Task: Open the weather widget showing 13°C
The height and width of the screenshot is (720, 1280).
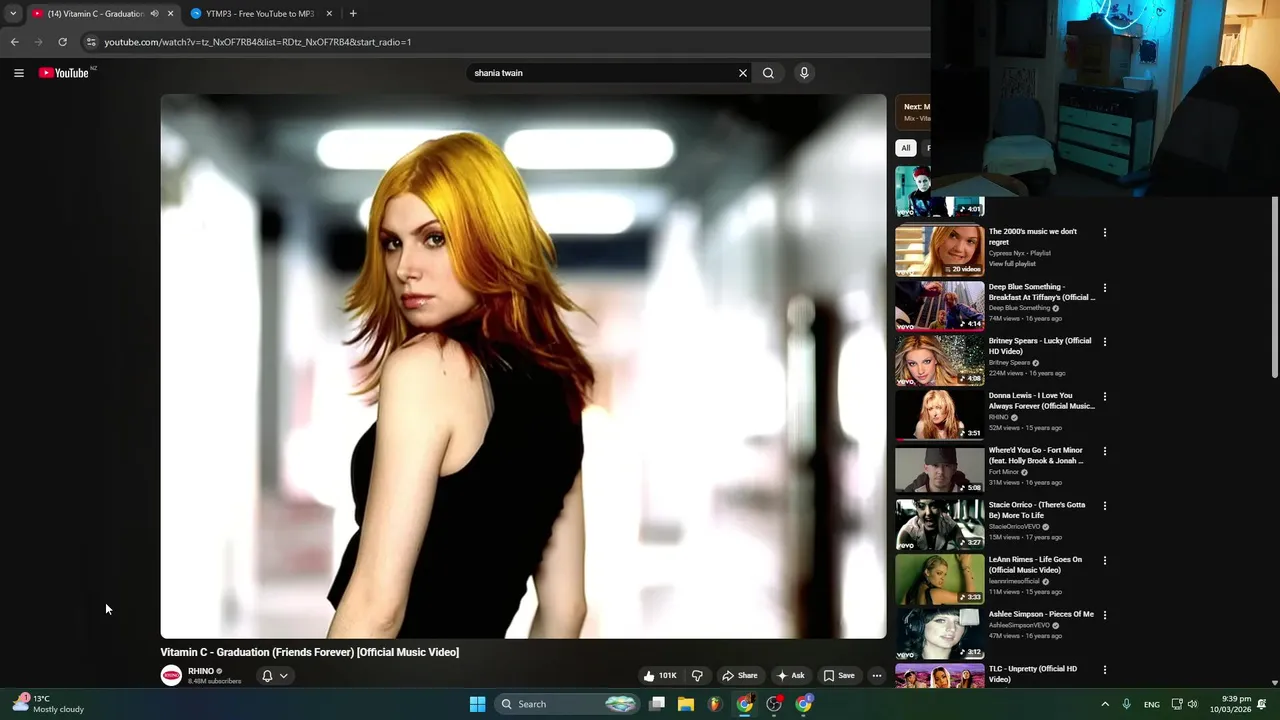Action: (48, 704)
